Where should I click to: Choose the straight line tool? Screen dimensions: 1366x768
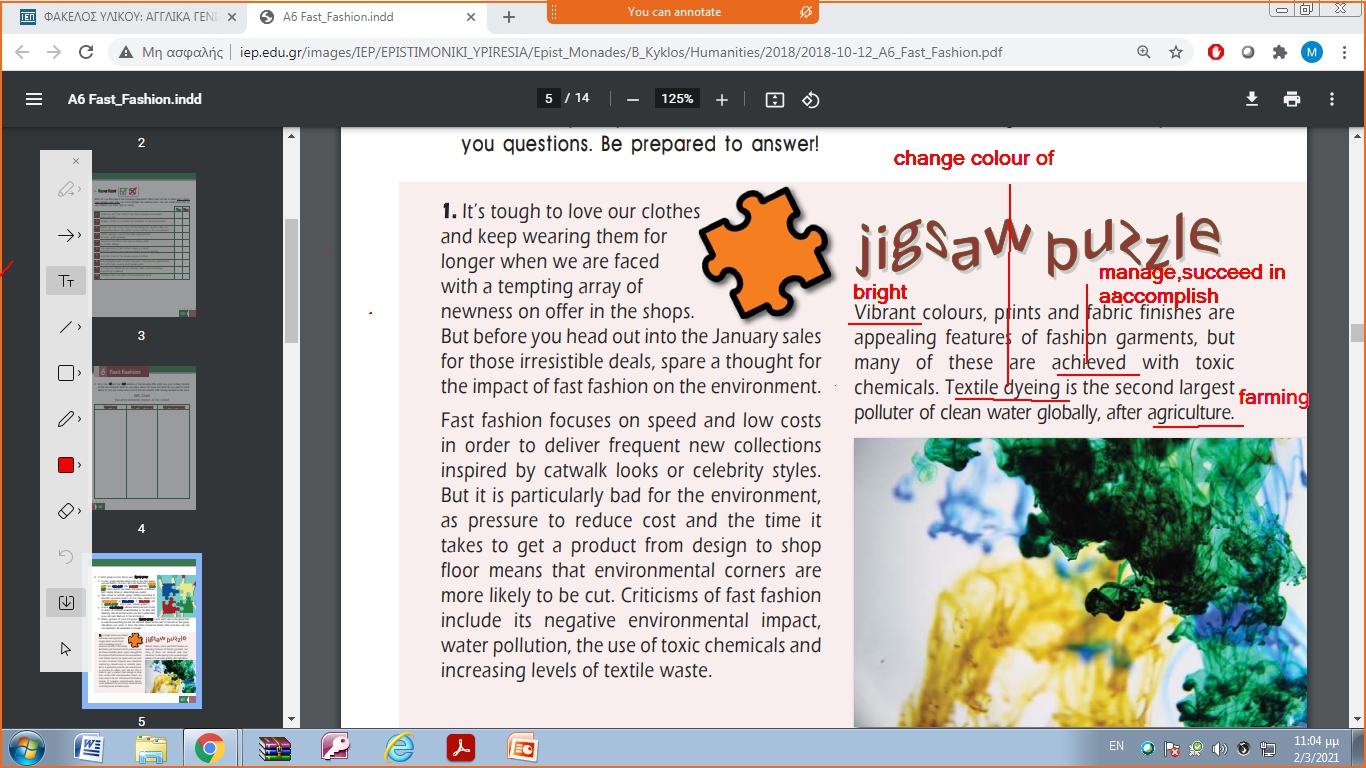click(66, 327)
